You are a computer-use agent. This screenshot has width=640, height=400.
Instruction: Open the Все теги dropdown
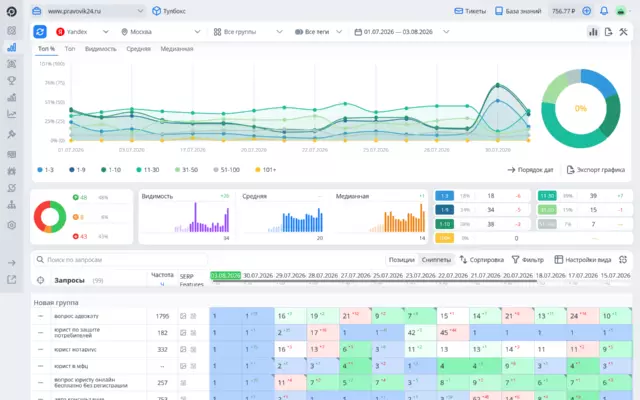(x=318, y=31)
